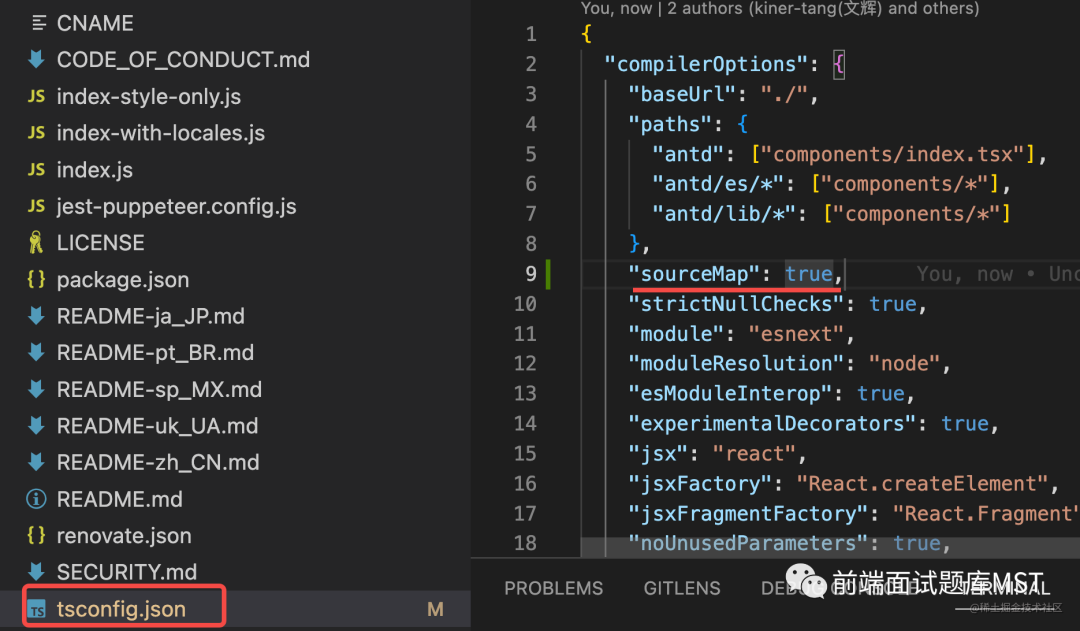Viewport: 1080px width, 631px height.
Task: Click markdown icon of README-sp_MX.md
Action: tap(37, 389)
